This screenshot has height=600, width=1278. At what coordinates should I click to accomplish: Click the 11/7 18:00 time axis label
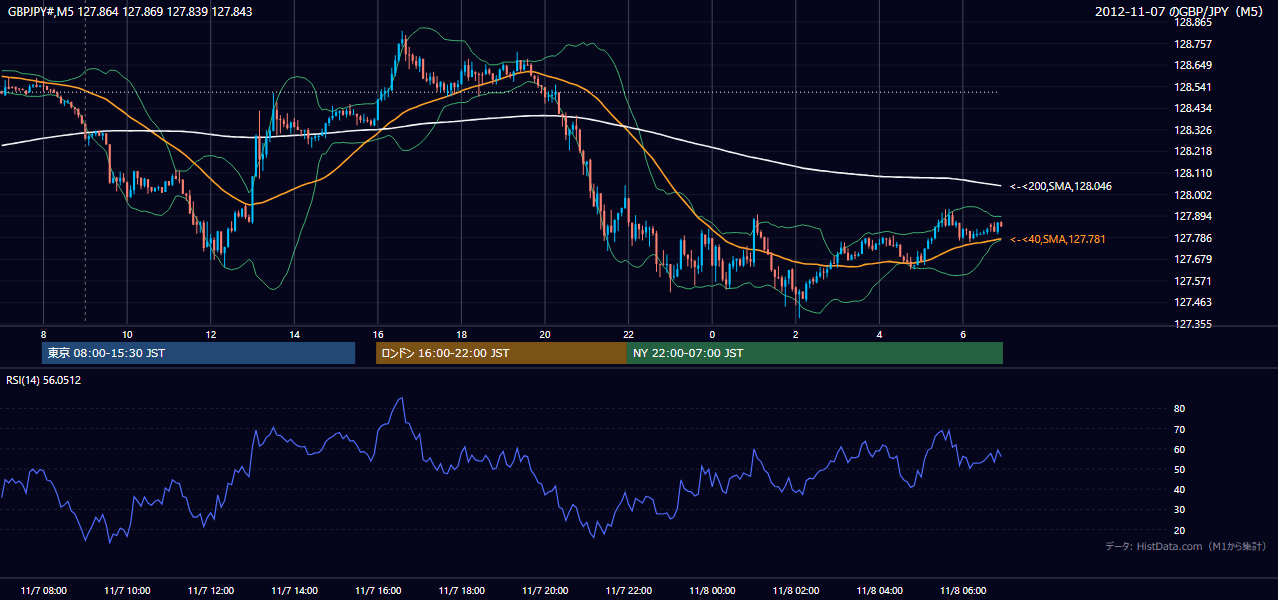461,591
